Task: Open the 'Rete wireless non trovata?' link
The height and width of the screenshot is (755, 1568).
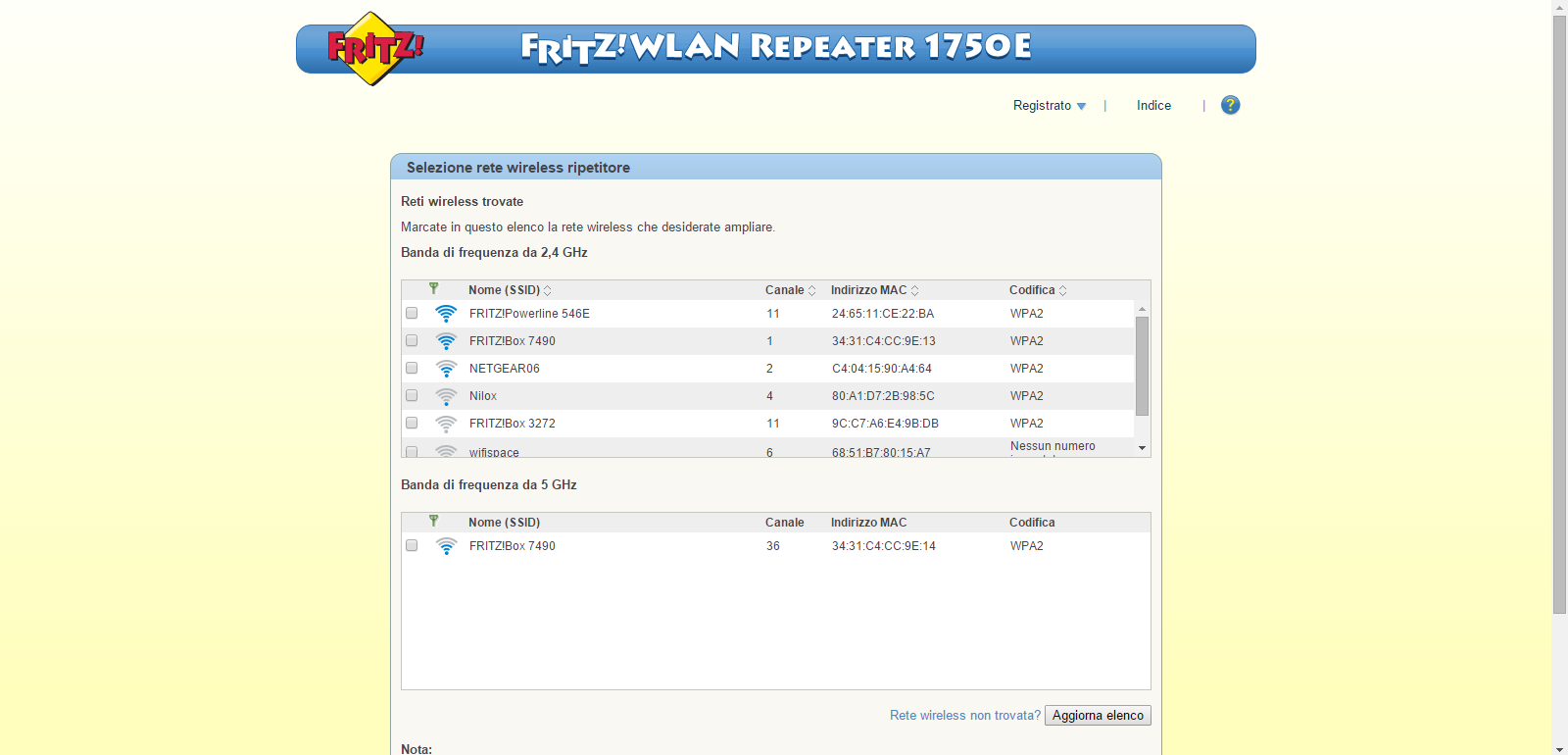Action: coord(964,716)
